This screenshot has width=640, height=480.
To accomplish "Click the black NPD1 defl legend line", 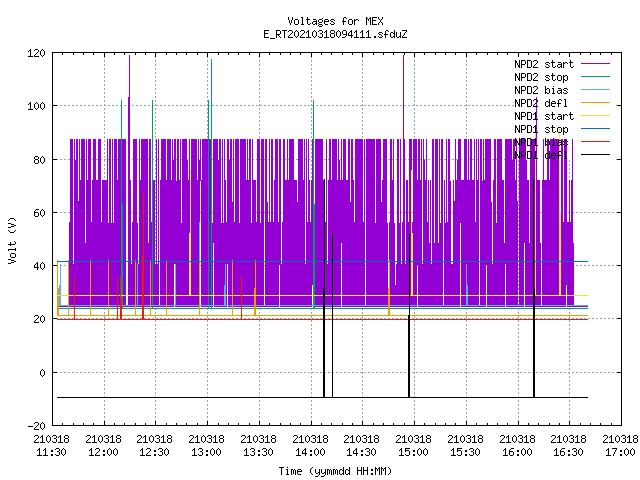I will point(595,155).
